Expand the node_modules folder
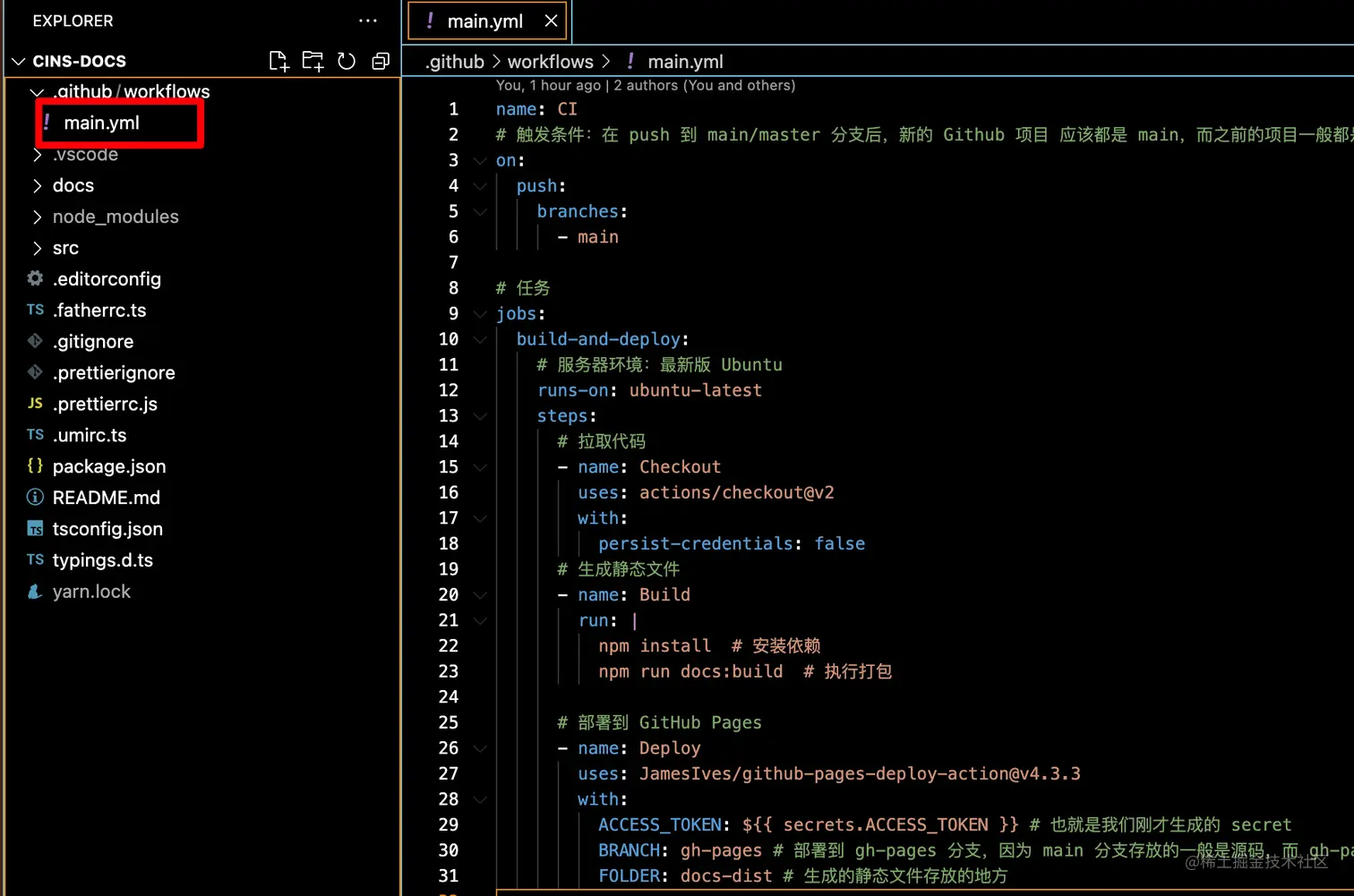The height and width of the screenshot is (896, 1354). coord(37,217)
